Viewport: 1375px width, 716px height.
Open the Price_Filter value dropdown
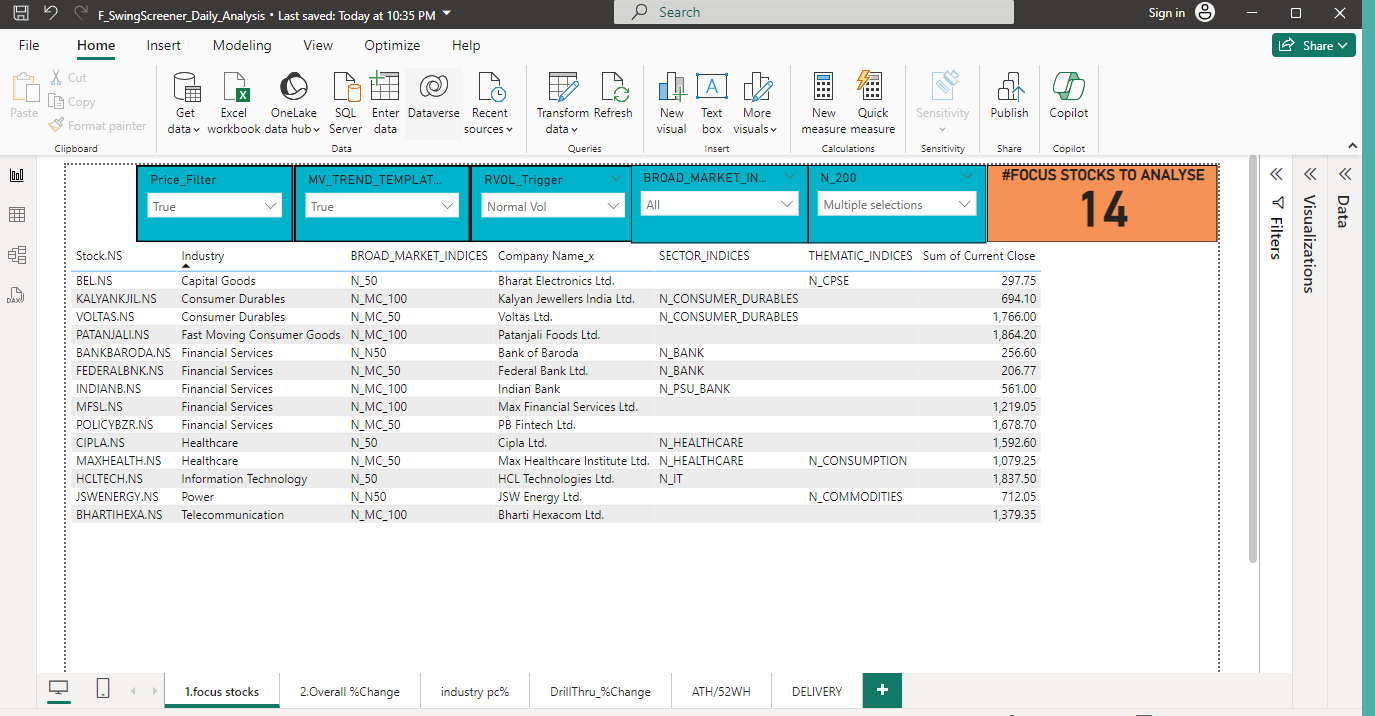pos(215,206)
